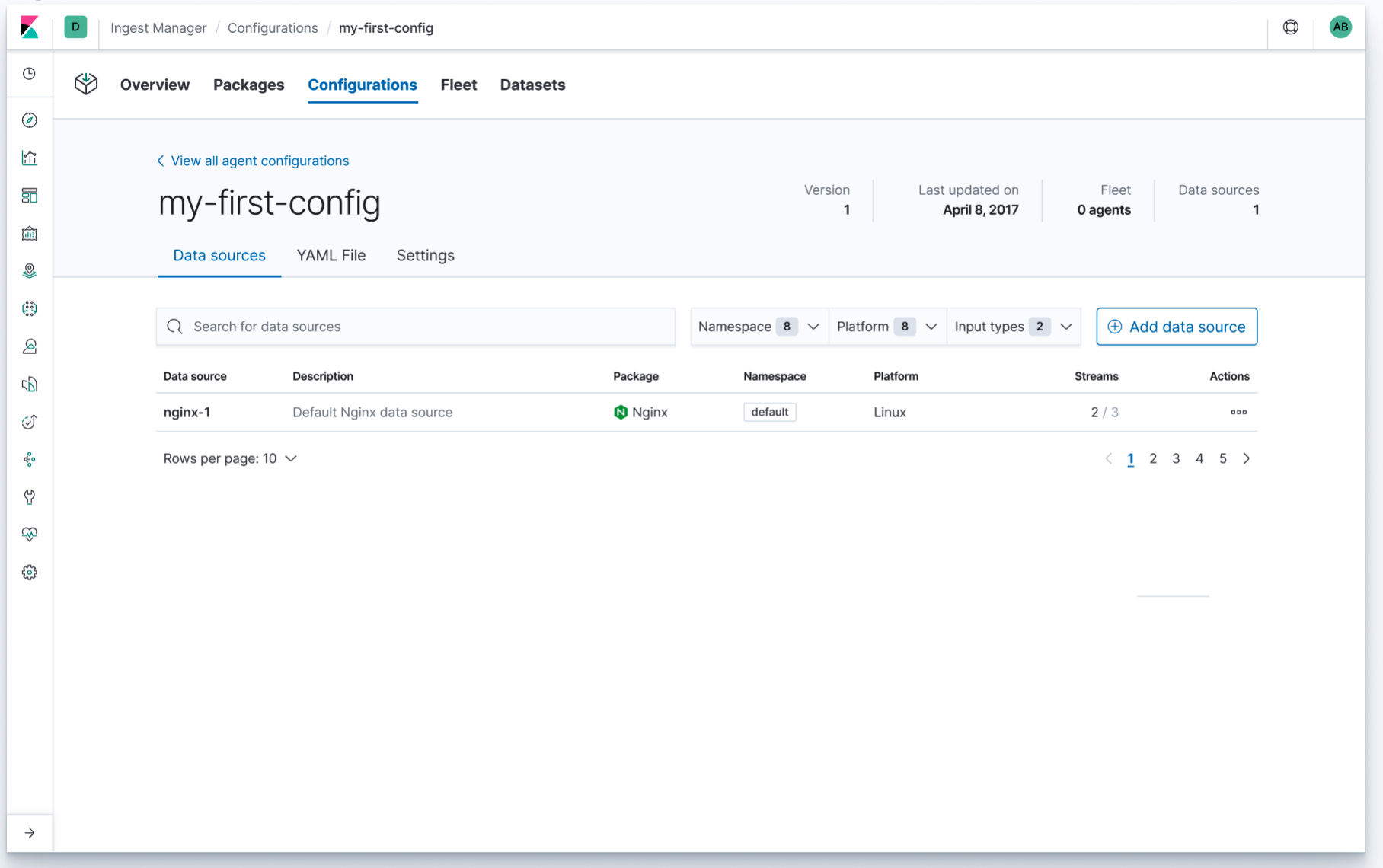Open Stack Management gear icon
Screen dimensions: 1383x868
click(x=29, y=572)
